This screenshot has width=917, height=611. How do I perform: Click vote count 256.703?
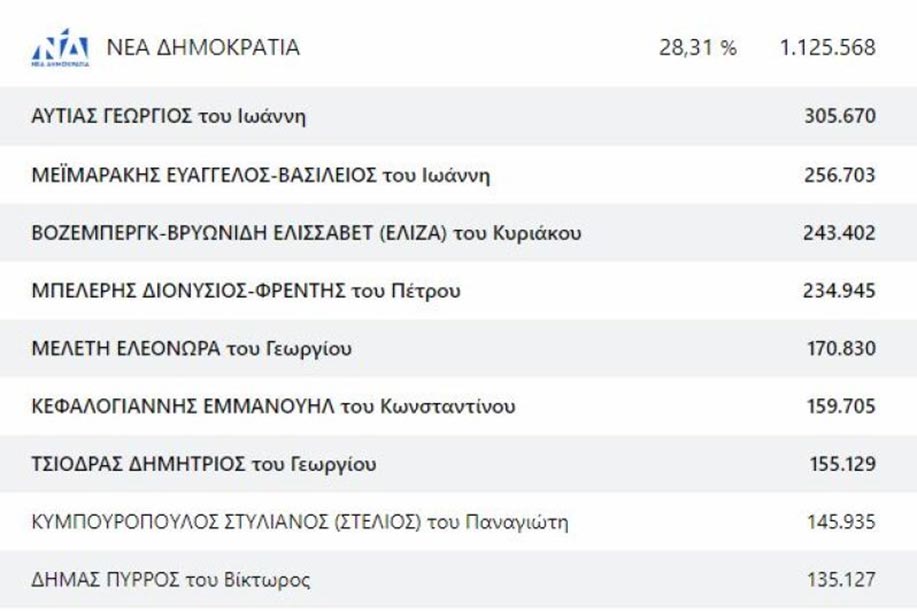[840, 174]
